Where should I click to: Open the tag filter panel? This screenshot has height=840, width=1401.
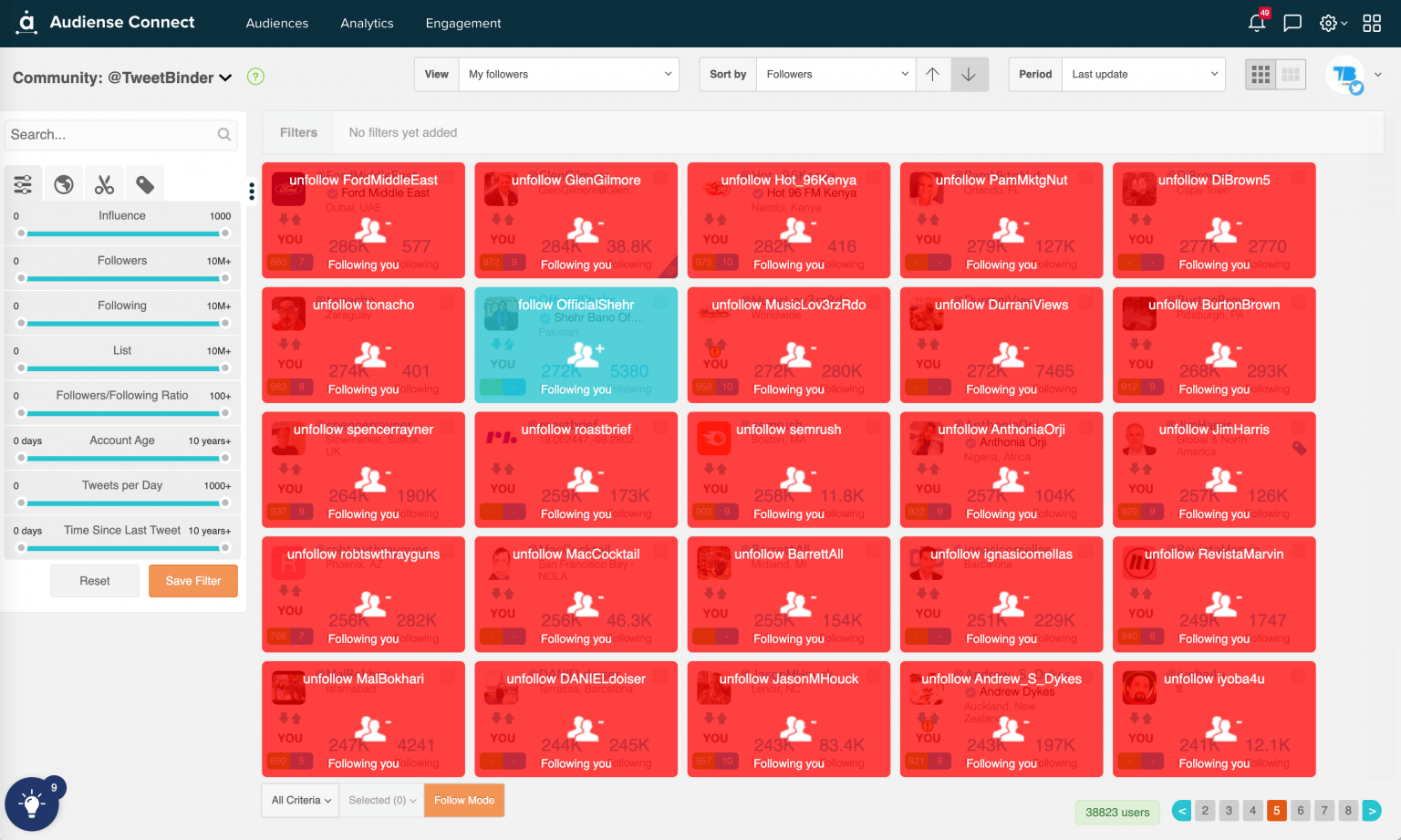coord(144,183)
